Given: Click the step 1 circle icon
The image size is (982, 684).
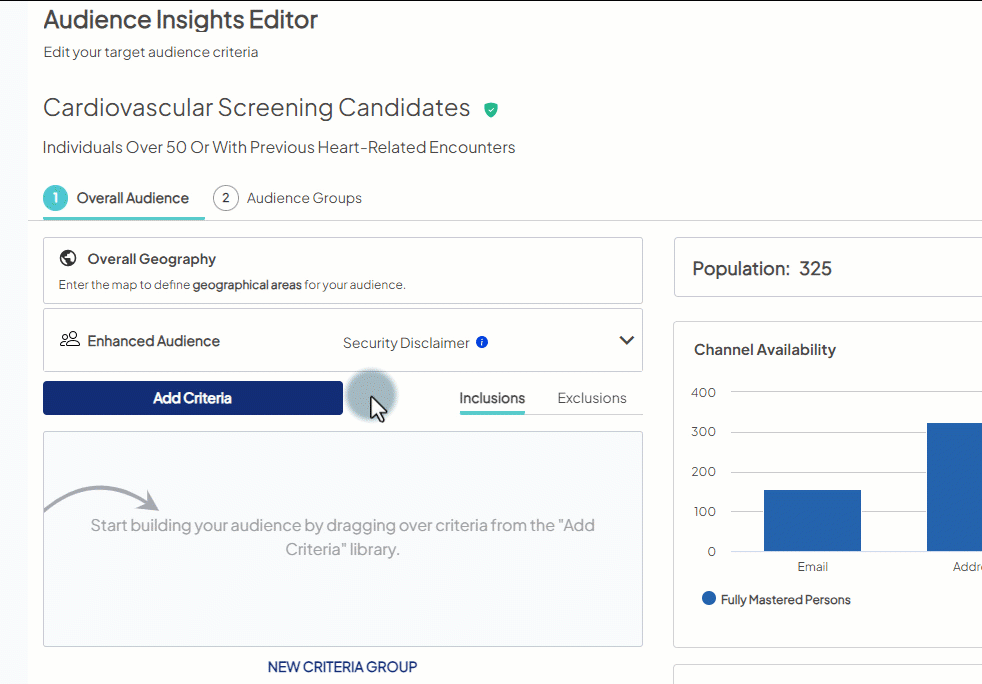Looking at the screenshot, I should (56, 198).
